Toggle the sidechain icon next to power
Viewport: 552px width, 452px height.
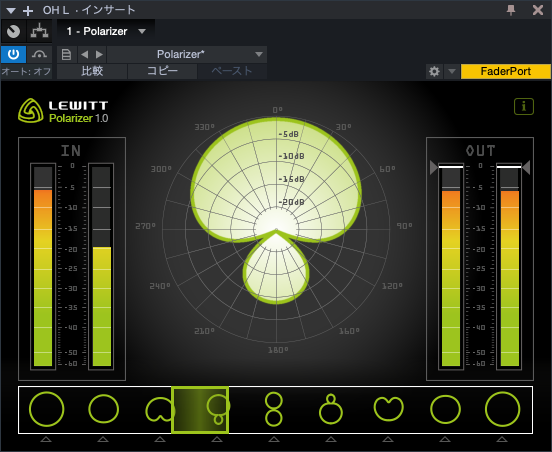coord(39,54)
